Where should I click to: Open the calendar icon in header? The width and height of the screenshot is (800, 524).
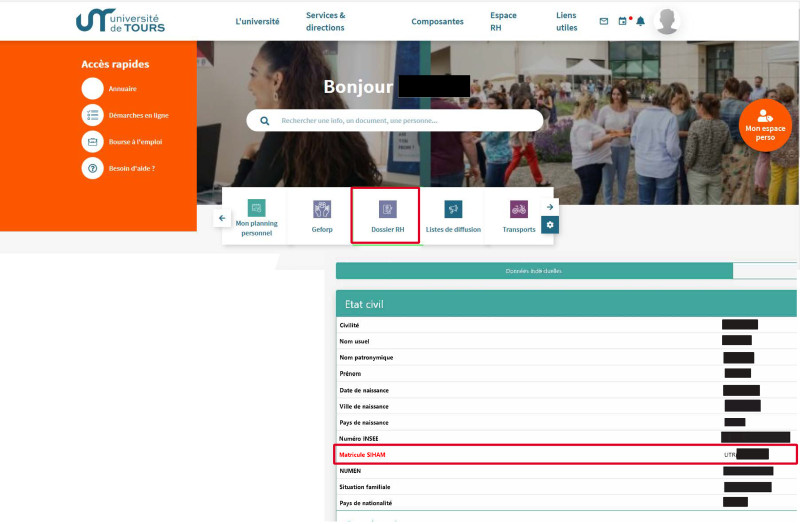pyautogui.click(x=622, y=21)
